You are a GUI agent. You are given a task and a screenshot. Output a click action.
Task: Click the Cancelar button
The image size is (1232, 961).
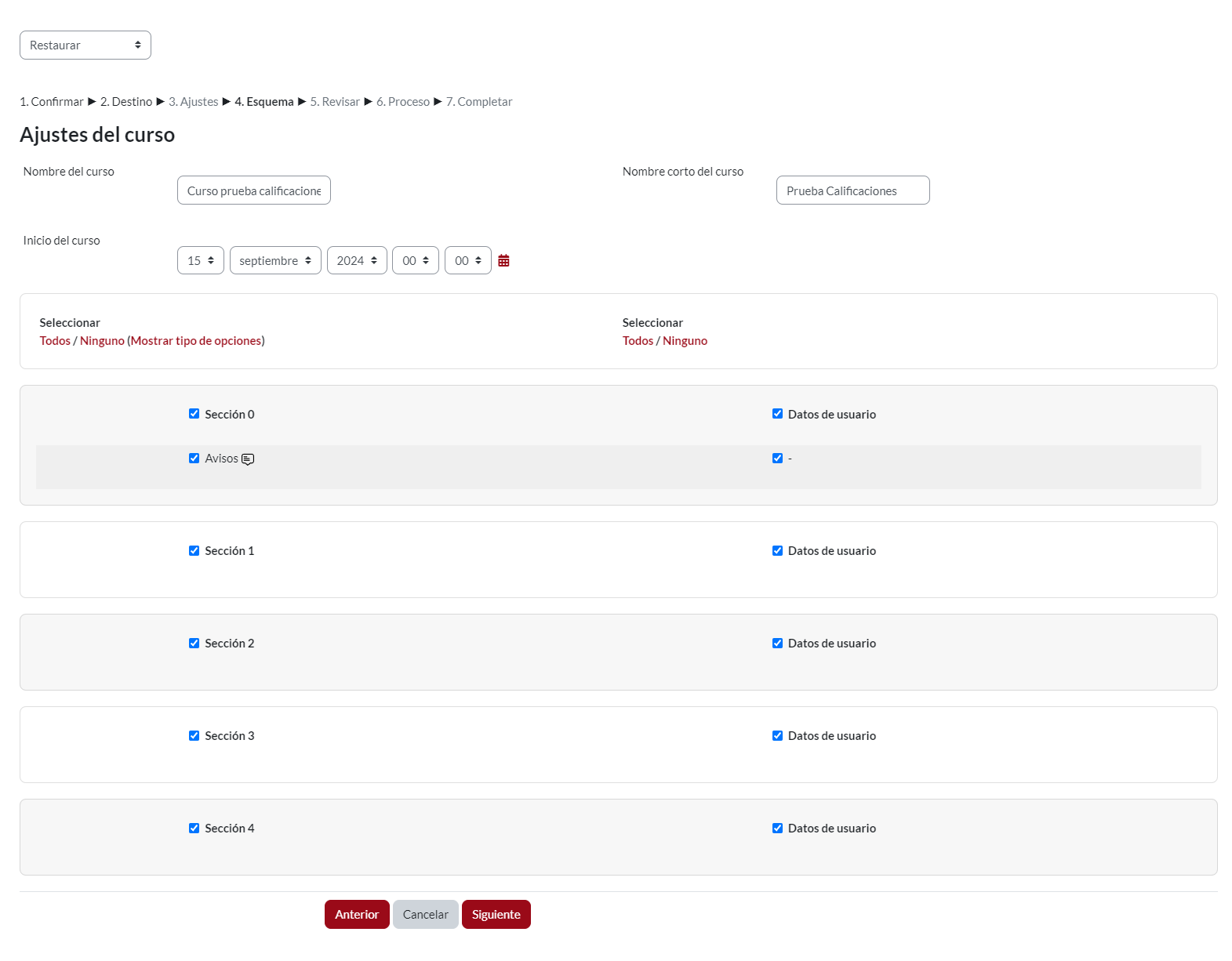pos(425,915)
